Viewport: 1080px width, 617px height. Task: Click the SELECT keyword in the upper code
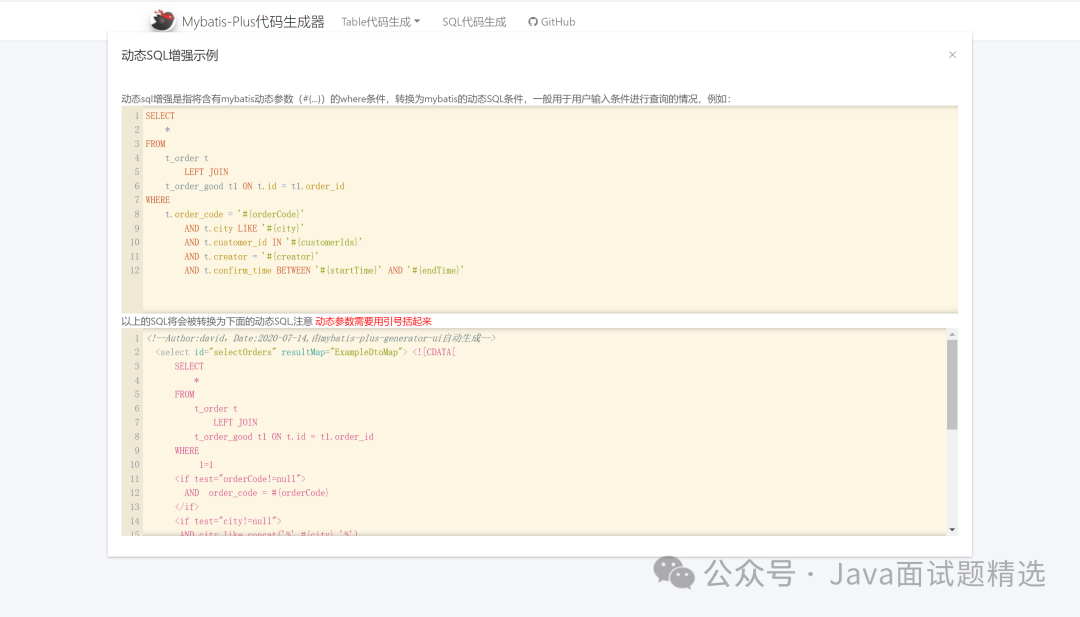click(x=160, y=115)
